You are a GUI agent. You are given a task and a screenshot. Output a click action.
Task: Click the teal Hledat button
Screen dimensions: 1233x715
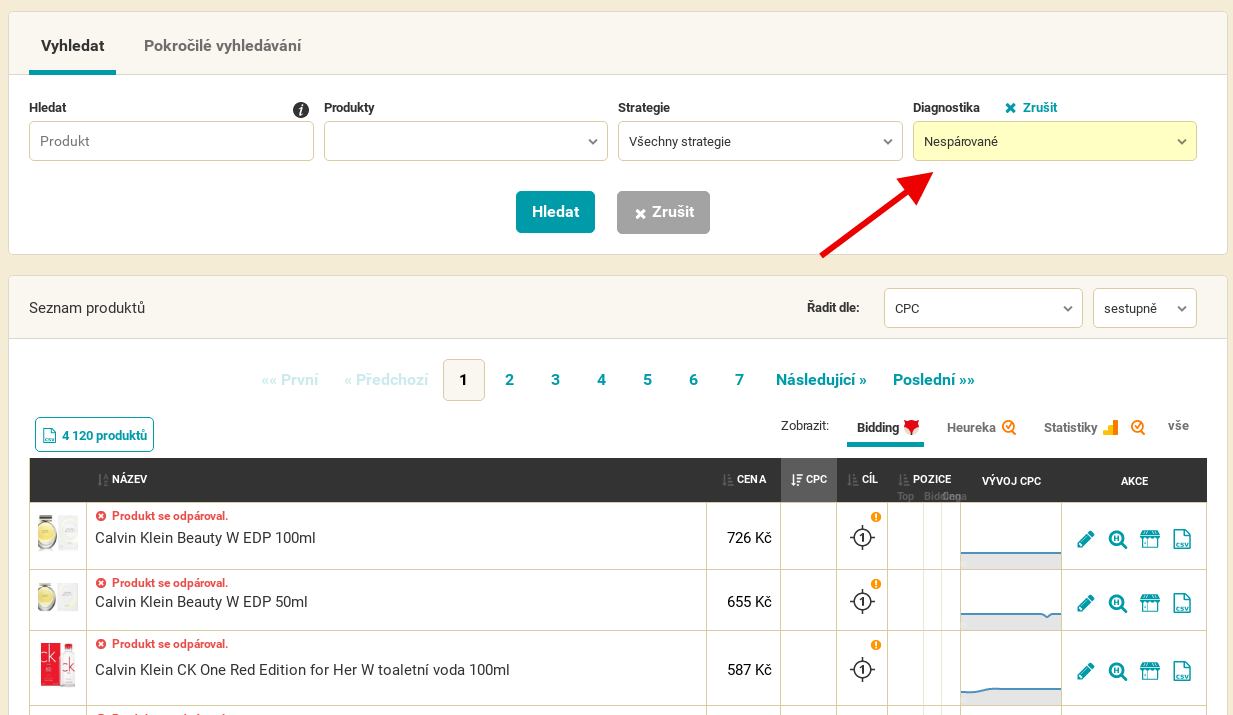(555, 212)
